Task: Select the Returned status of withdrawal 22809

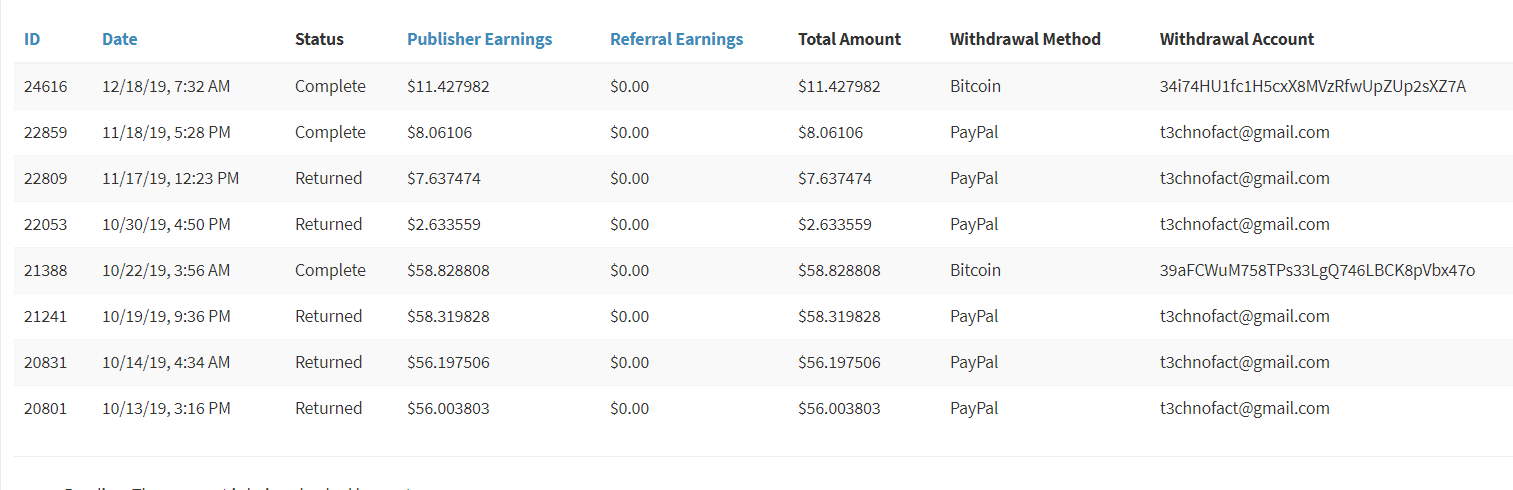Action: click(328, 179)
